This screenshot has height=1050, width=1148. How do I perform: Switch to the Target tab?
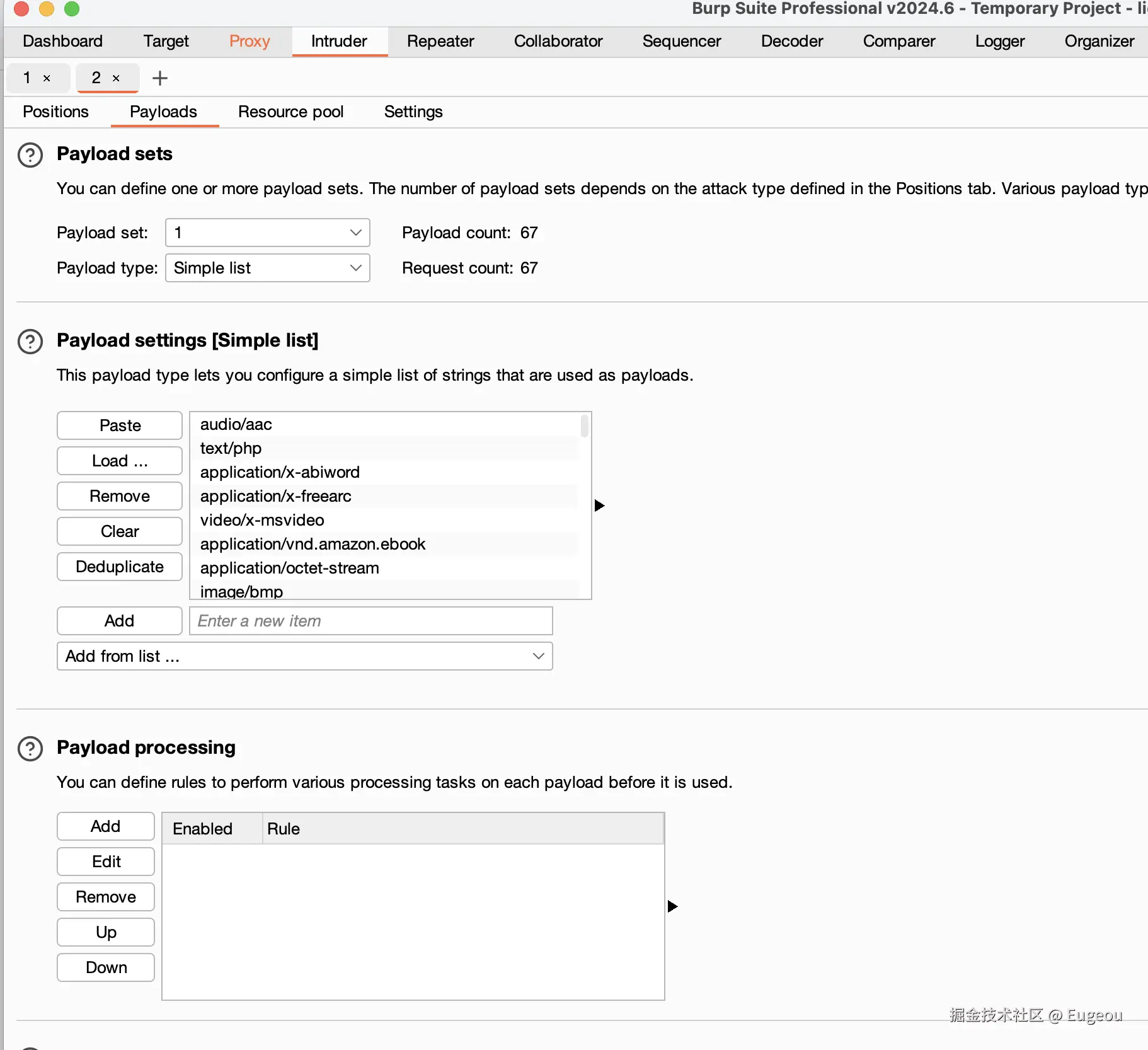click(166, 41)
